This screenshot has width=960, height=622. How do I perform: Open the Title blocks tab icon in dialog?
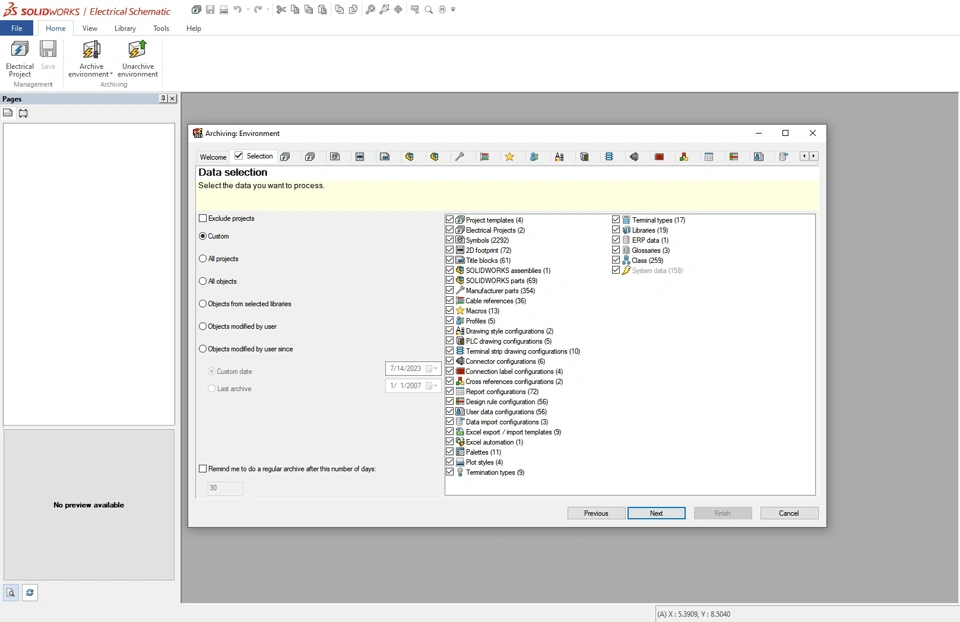click(384, 157)
